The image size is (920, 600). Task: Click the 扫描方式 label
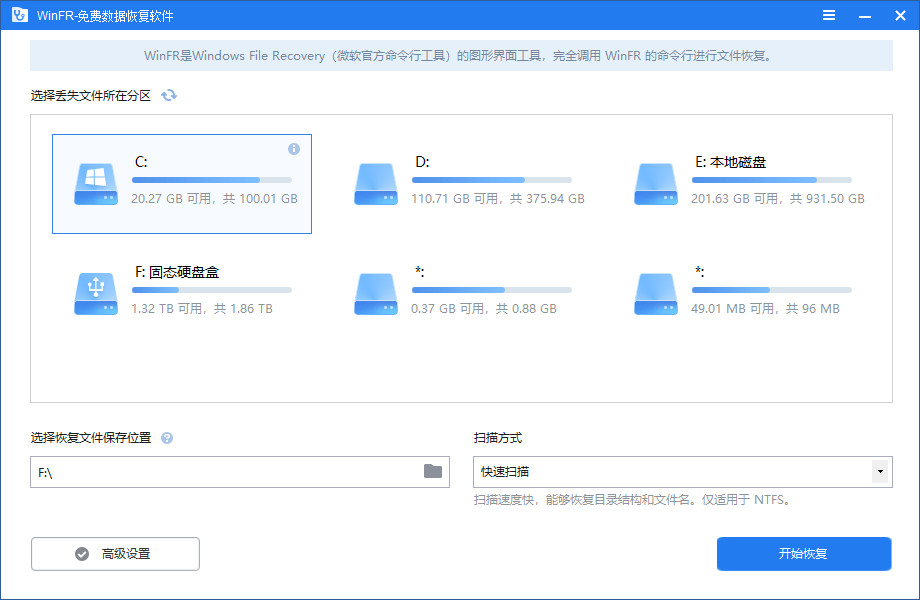pyautogui.click(x=498, y=438)
